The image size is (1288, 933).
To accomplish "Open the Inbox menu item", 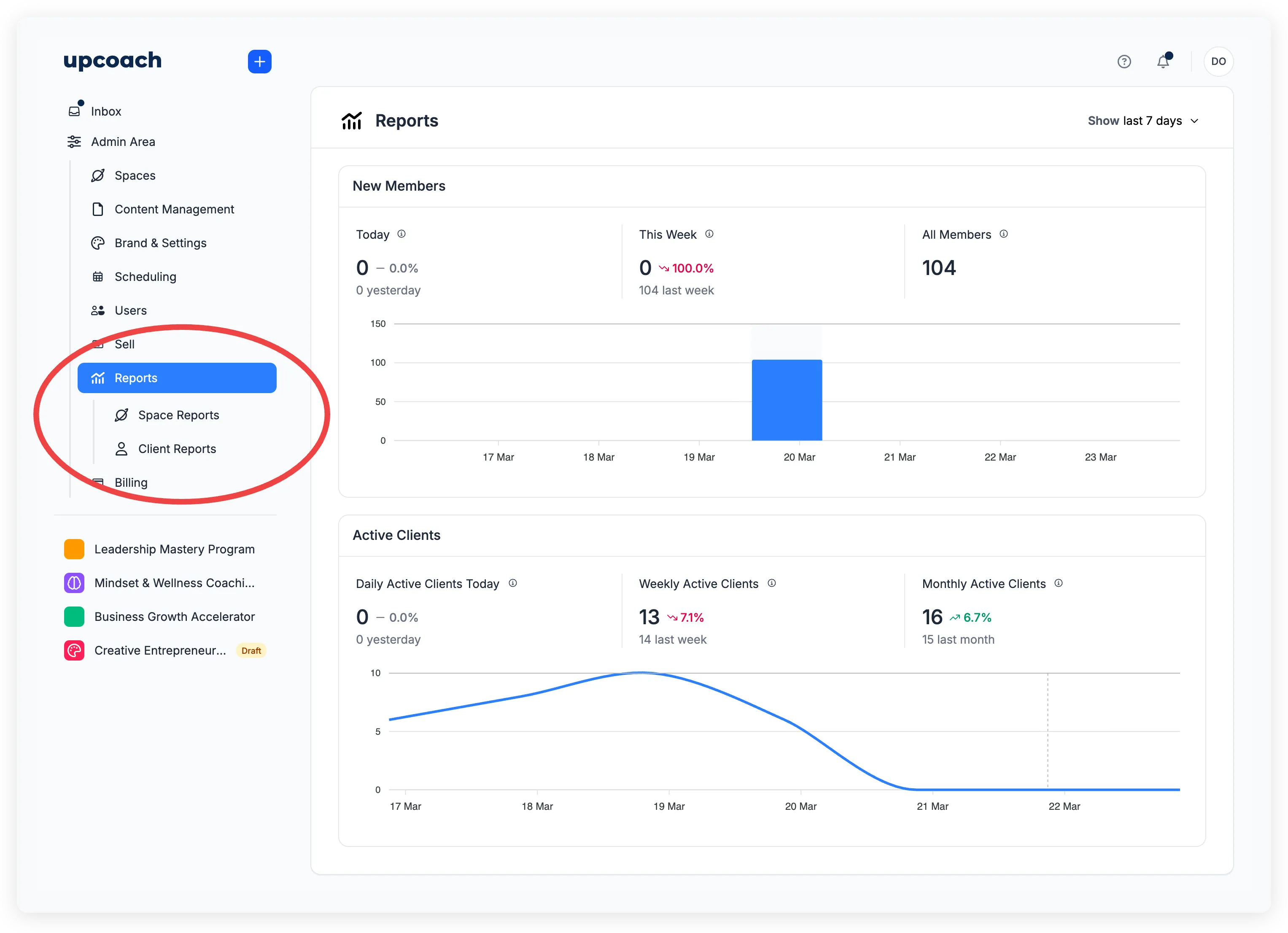I will tap(105, 111).
